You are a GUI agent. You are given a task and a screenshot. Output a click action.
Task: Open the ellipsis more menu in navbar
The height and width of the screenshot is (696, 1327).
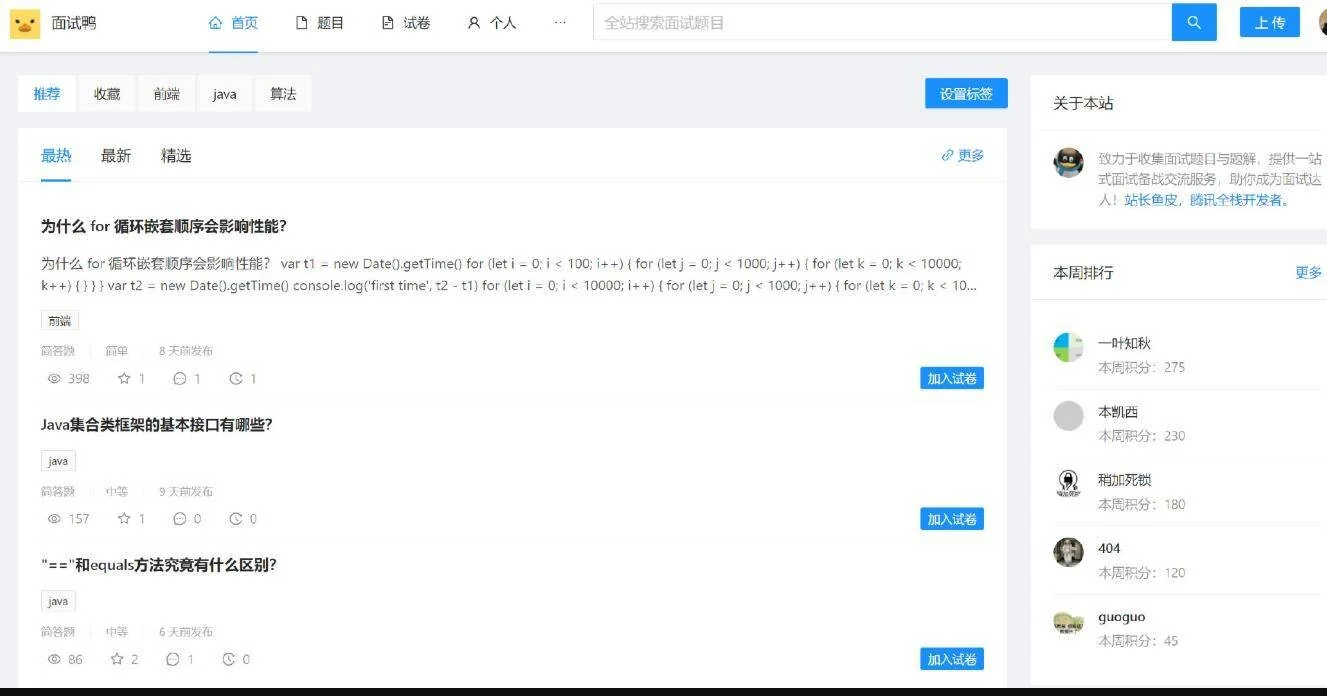pyautogui.click(x=559, y=22)
